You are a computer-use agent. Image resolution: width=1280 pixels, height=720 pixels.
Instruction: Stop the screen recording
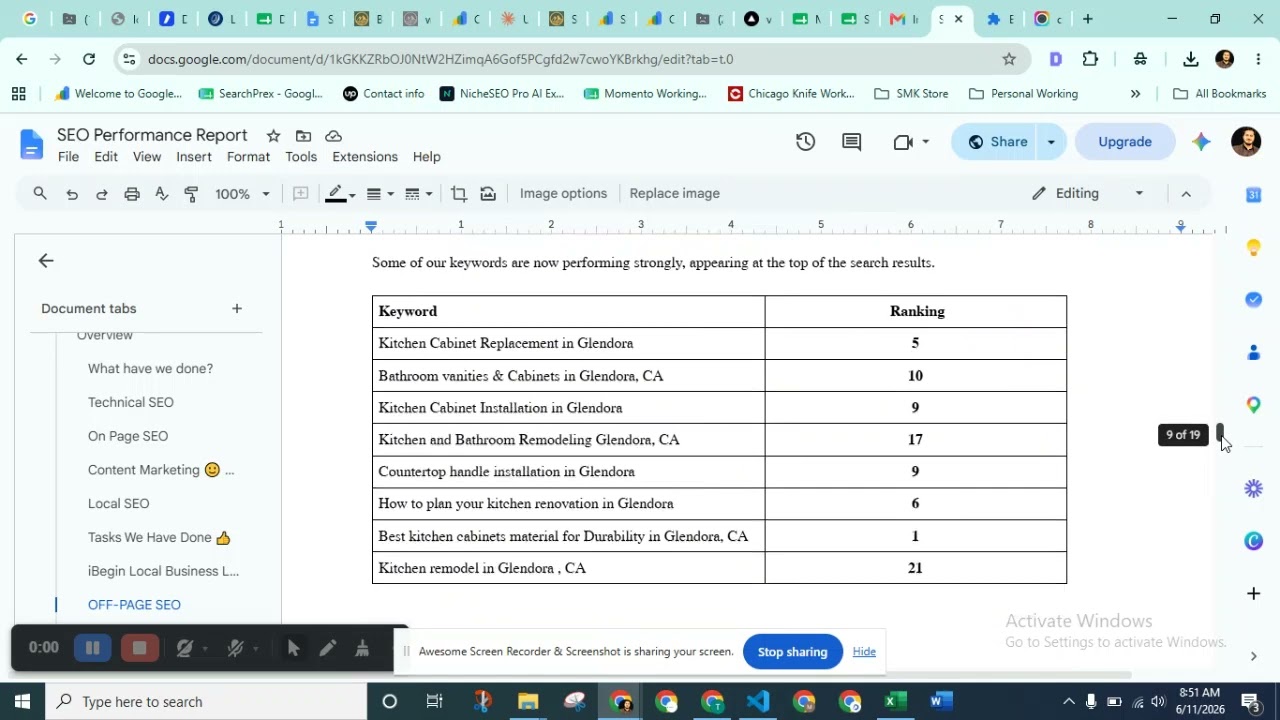pyautogui.click(x=140, y=648)
